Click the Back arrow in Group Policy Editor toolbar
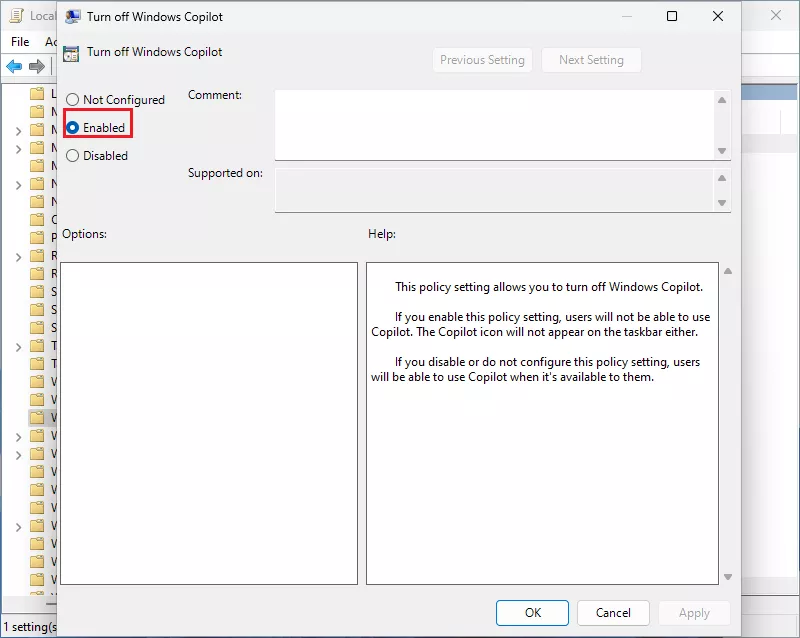Image resolution: width=800 pixels, height=638 pixels. click(x=14, y=66)
